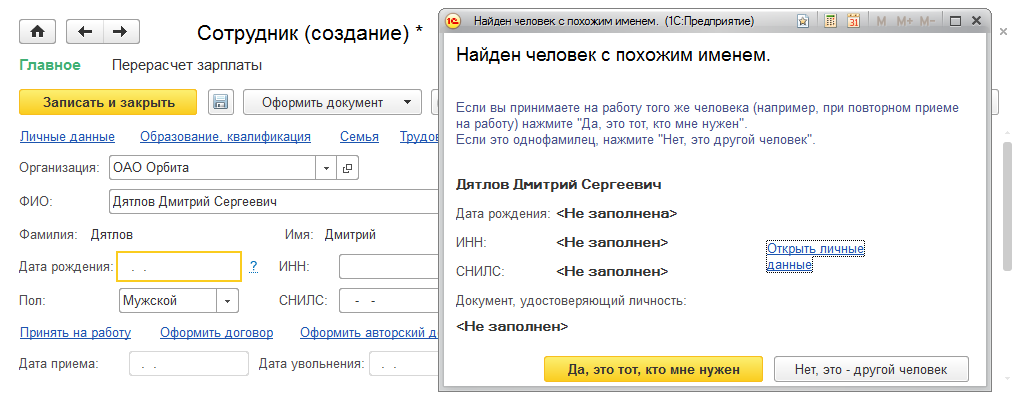Viewport: 1025px width, 398px height.
Task: Open the calculator icon in dialog title bar
Action: pyautogui.click(x=830, y=21)
